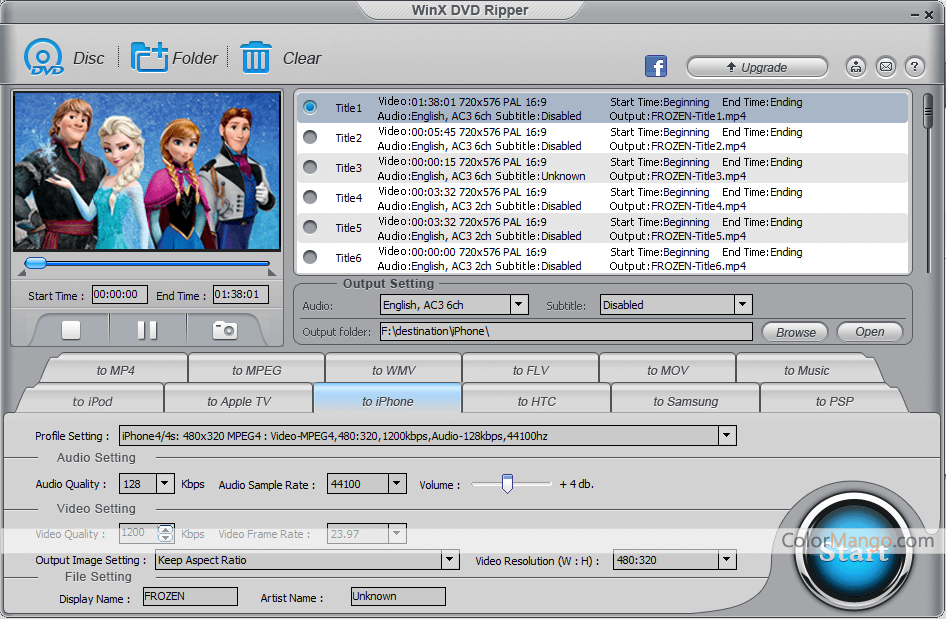Start ripping with the Start button
946x619 pixels.
[x=854, y=550]
